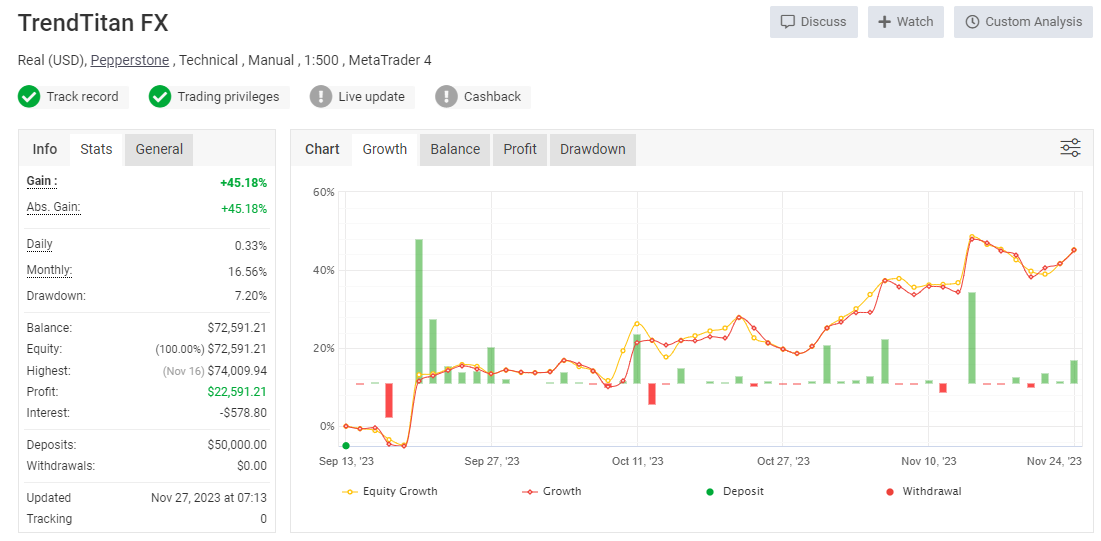1101x541 pixels.
Task: Click the Monthly label
Action: click(x=49, y=270)
